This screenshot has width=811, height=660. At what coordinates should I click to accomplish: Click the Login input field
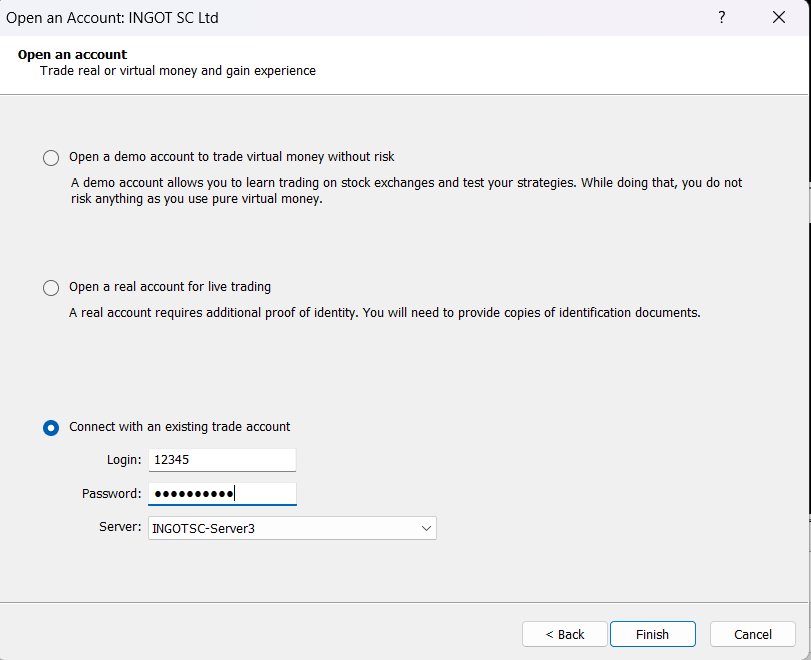pyautogui.click(x=222, y=460)
